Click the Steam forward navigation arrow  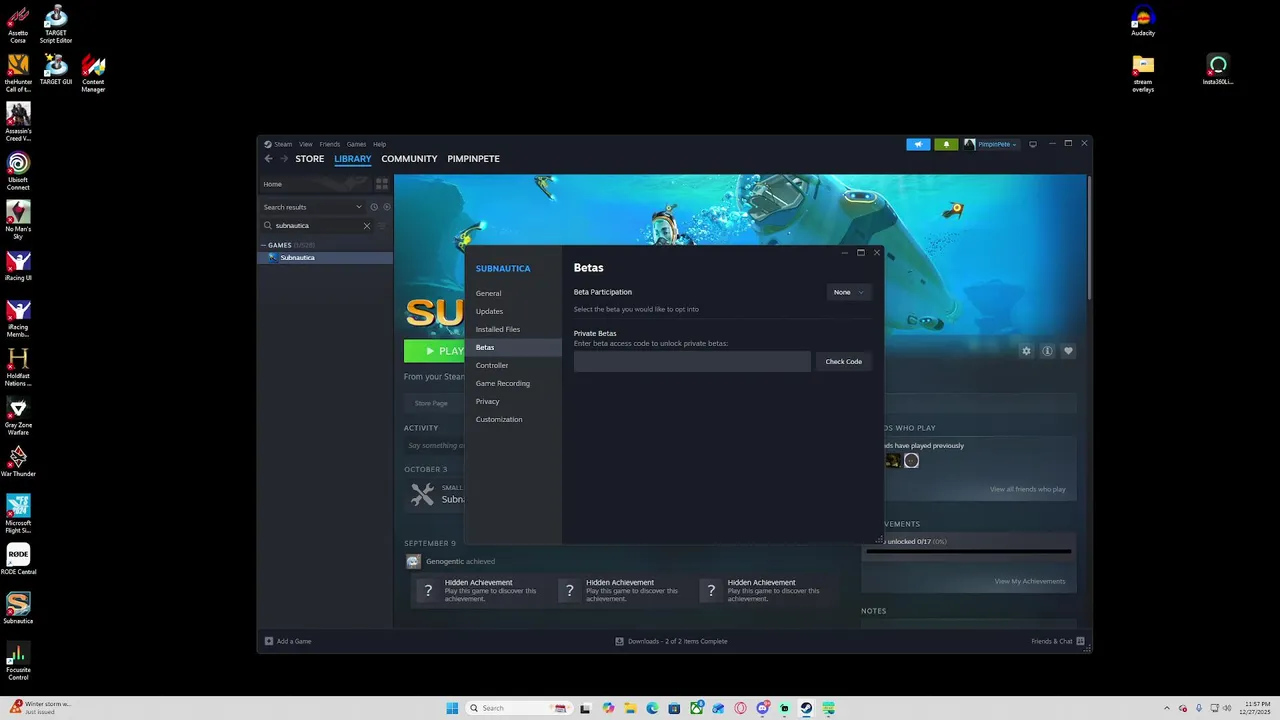point(284,159)
